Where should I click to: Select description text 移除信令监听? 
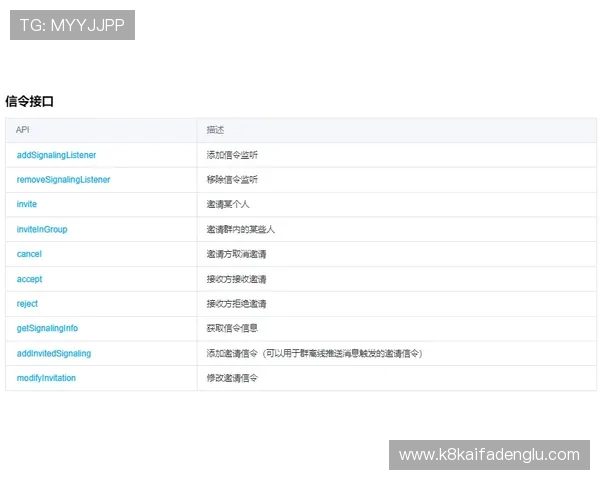(232, 180)
